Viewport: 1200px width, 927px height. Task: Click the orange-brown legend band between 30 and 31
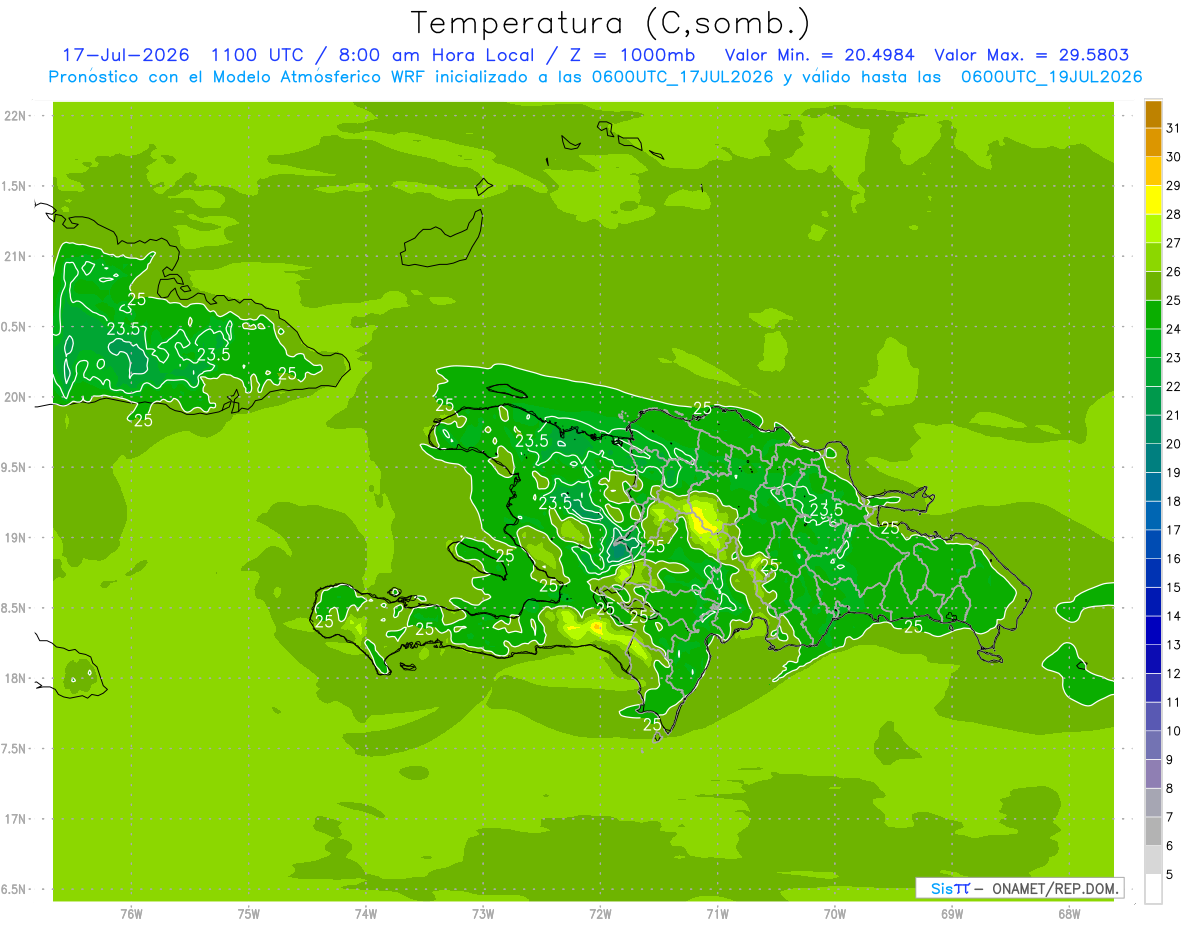point(1153,143)
